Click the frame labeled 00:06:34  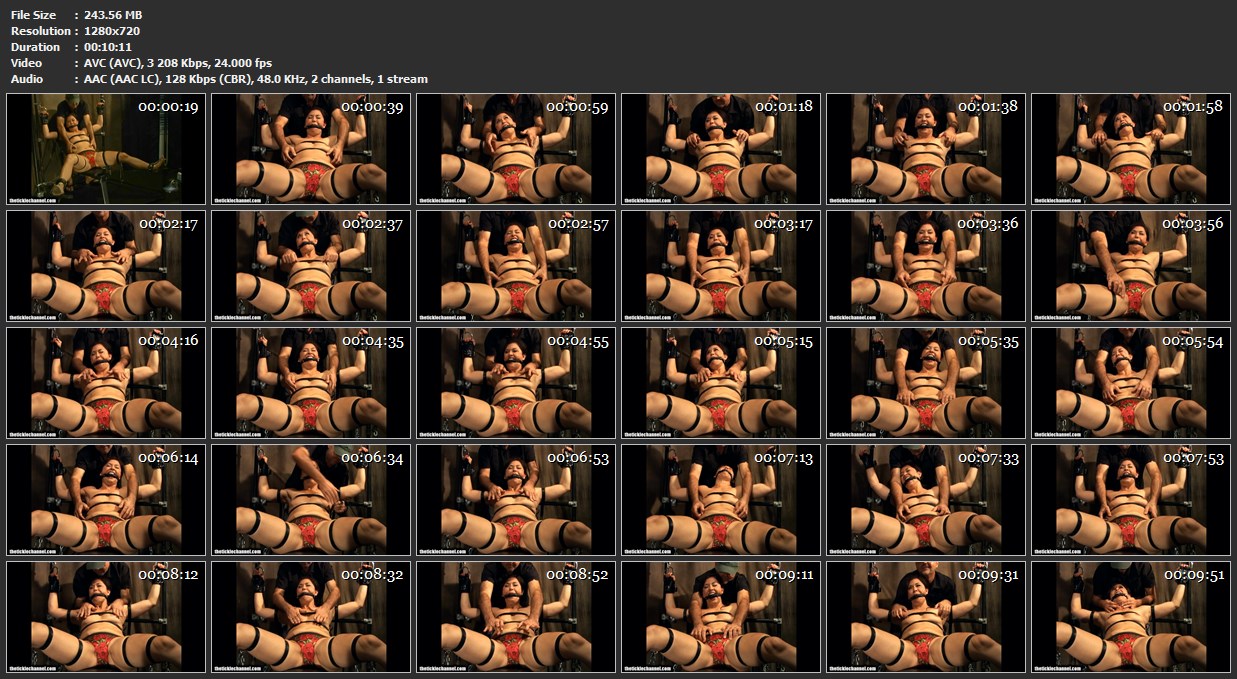coord(310,500)
